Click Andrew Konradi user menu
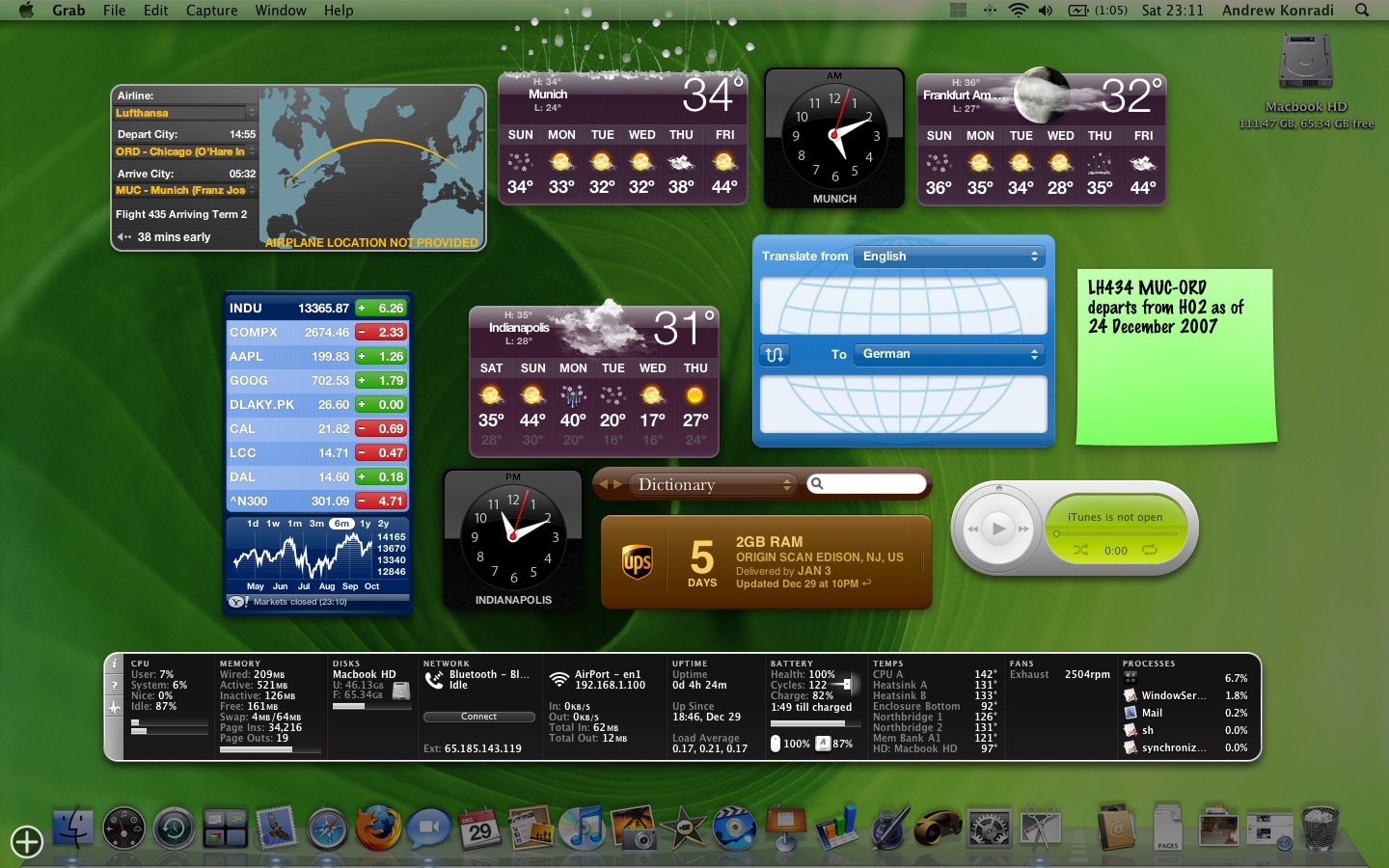Image resolution: width=1389 pixels, height=868 pixels. click(x=1278, y=10)
